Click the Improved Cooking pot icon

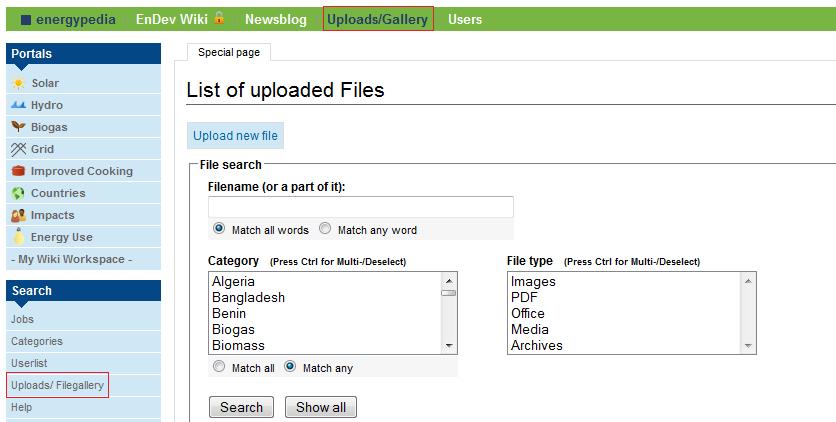[18, 171]
